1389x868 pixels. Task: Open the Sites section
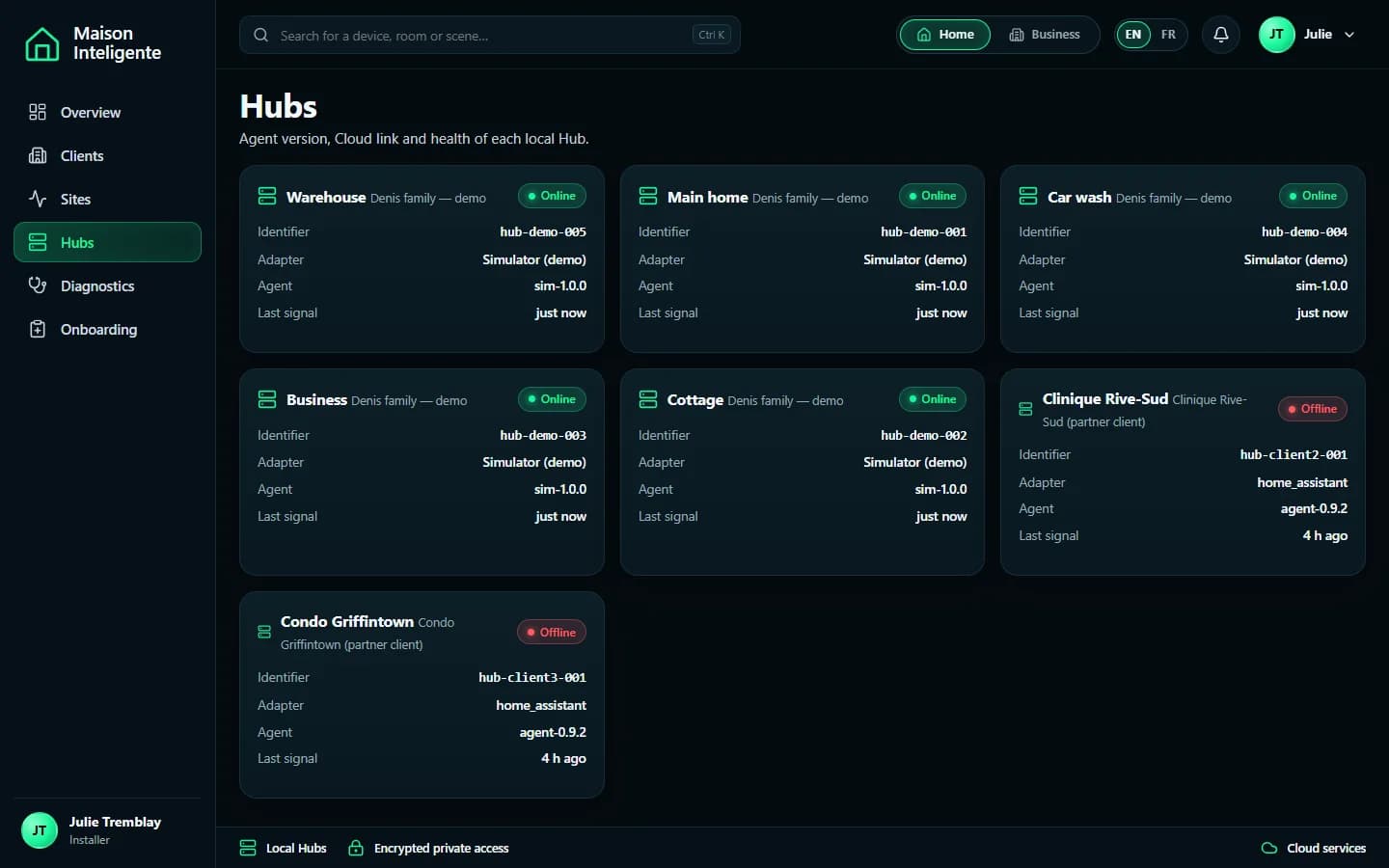point(107,199)
